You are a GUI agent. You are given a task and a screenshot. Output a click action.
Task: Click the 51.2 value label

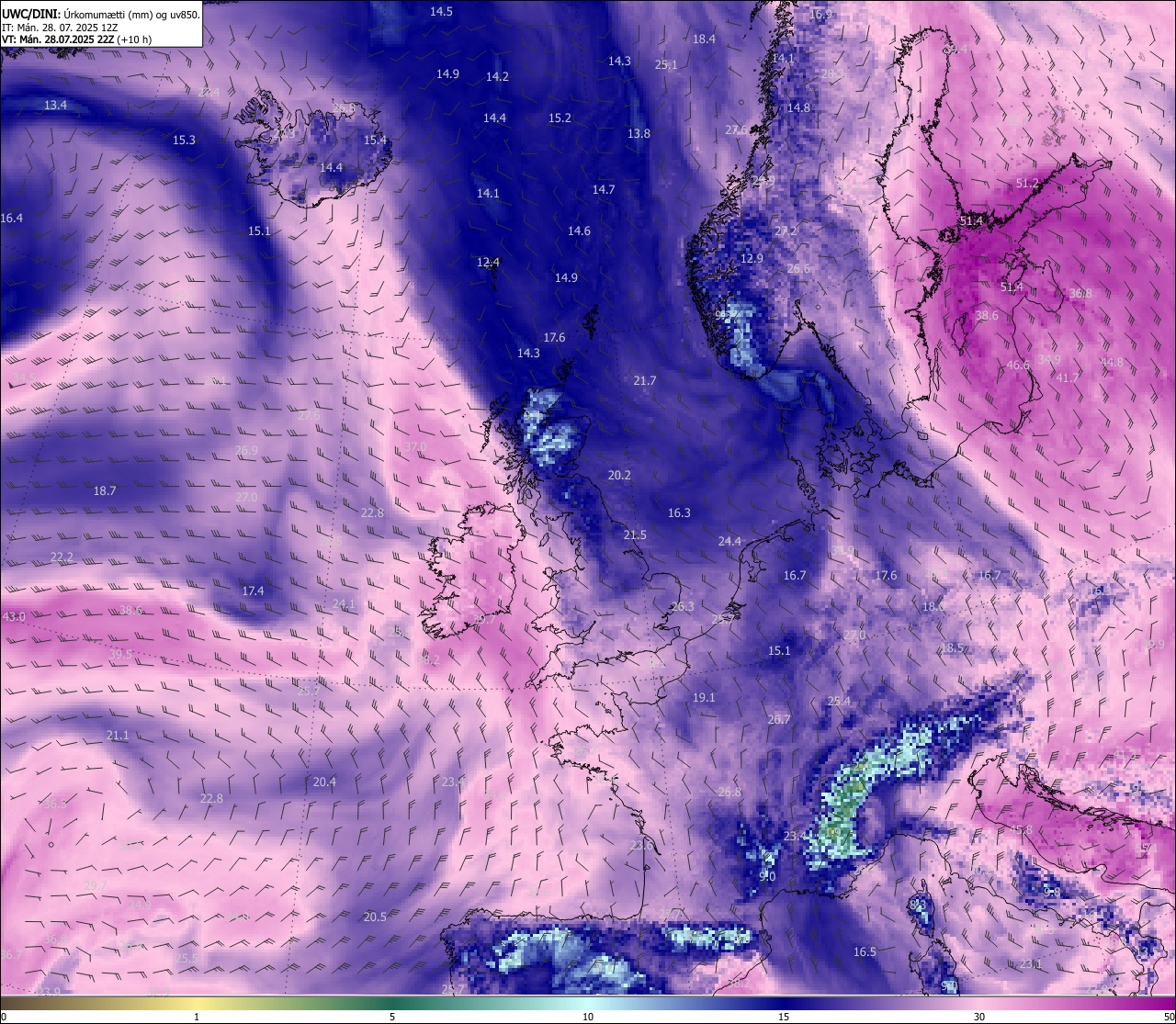(1027, 184)
